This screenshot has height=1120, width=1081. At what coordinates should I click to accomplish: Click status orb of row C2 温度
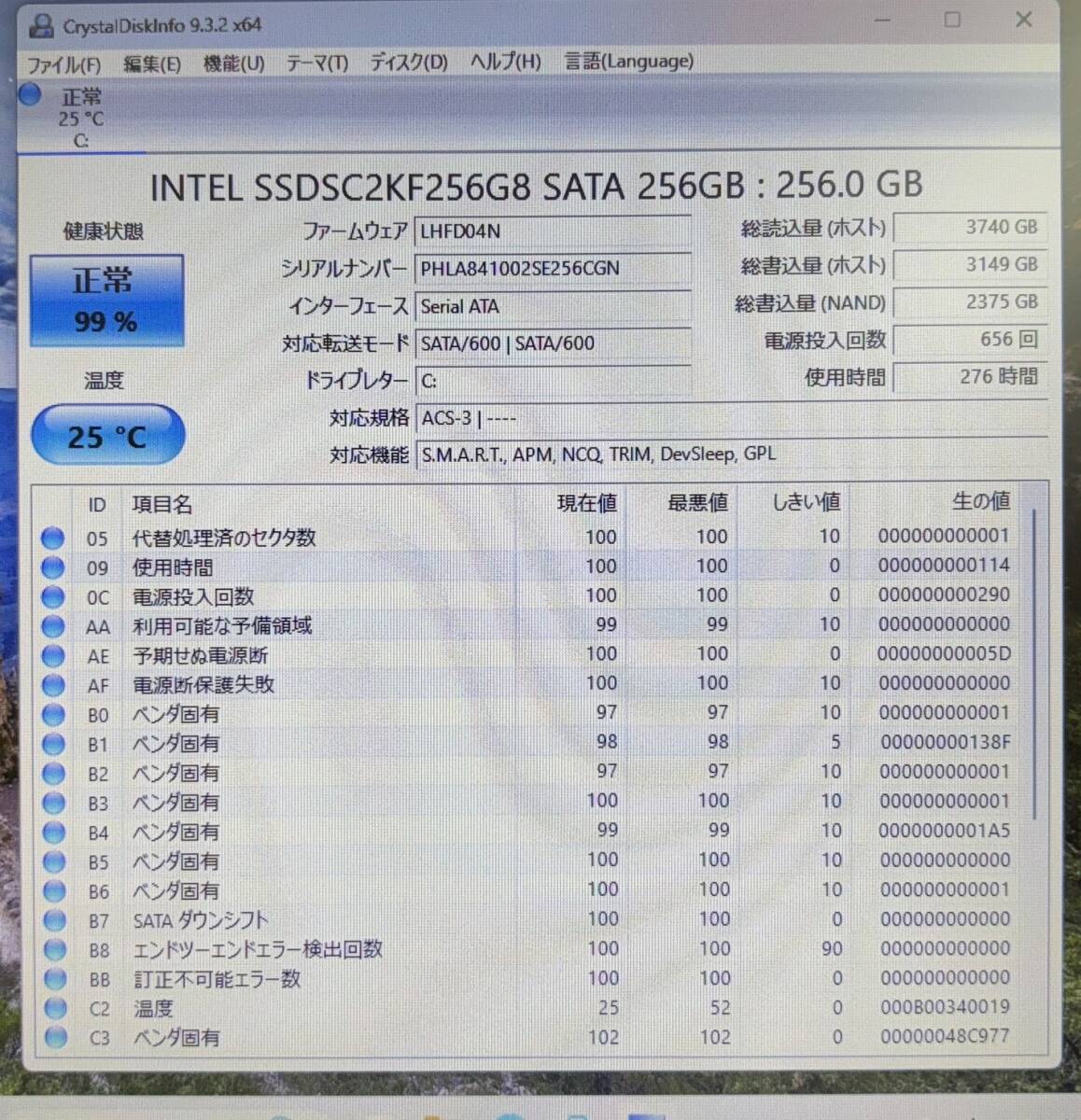56,1008
